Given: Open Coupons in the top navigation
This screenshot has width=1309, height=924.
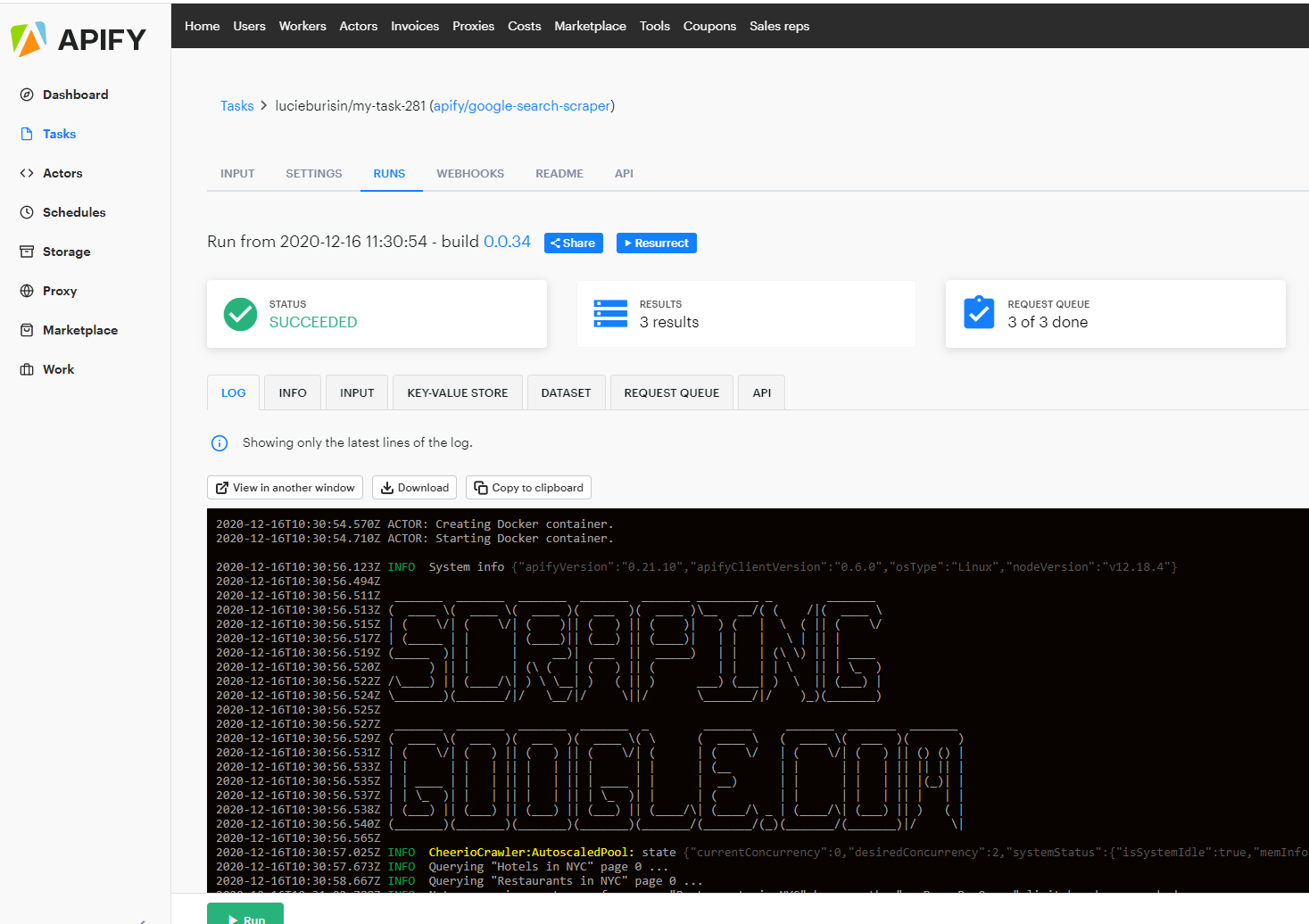Looking at the screenshot, I should click(709, 26).
